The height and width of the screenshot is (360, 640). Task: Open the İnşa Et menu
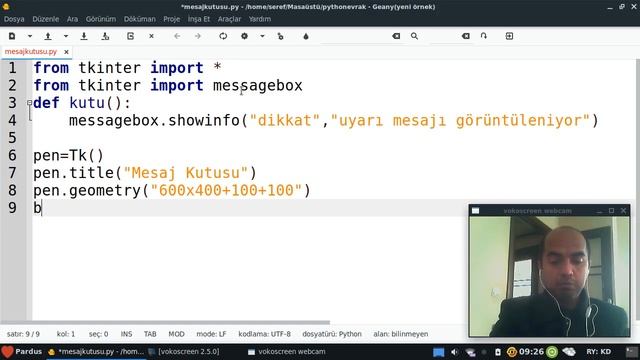click(x=199, y=19)
